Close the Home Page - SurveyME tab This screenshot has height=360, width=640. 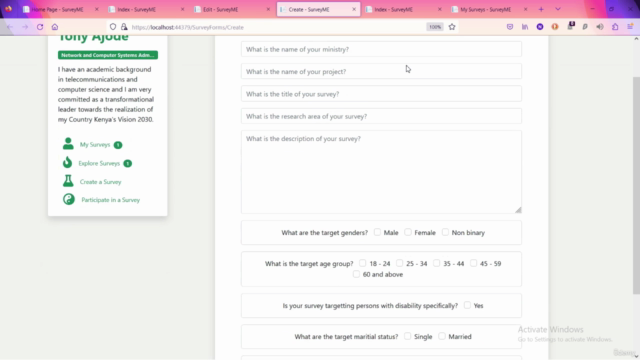point(97,9)
